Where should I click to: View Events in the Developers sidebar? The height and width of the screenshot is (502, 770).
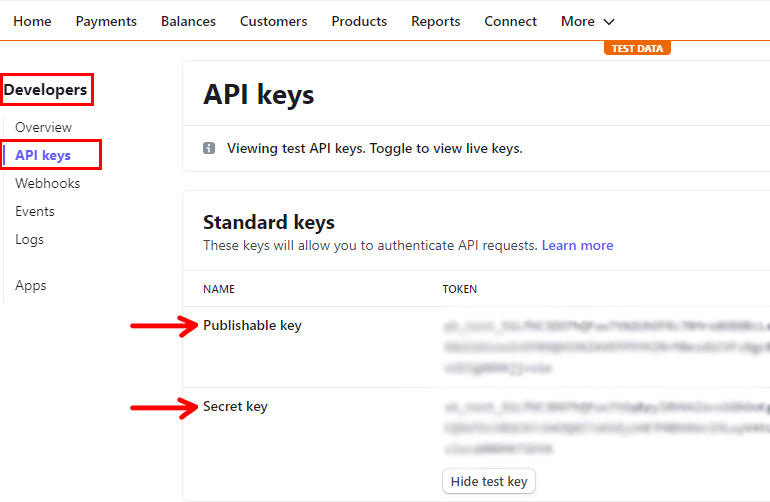tap(35, 211)
